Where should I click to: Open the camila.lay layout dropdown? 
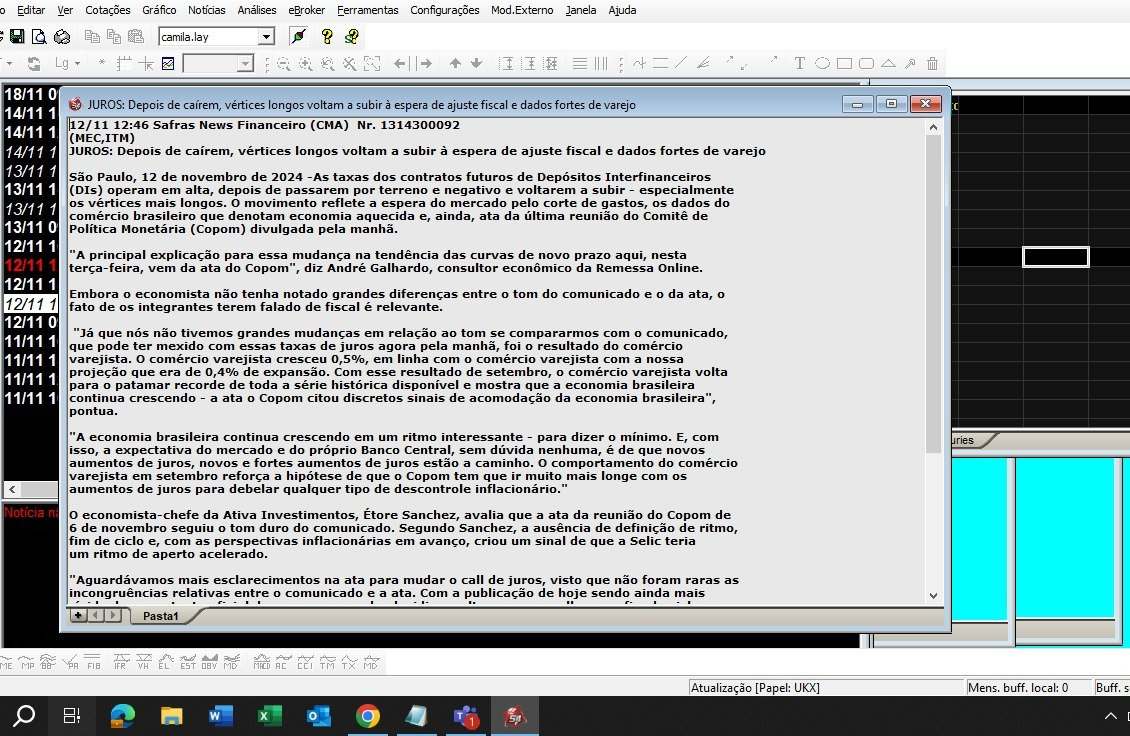266,37
